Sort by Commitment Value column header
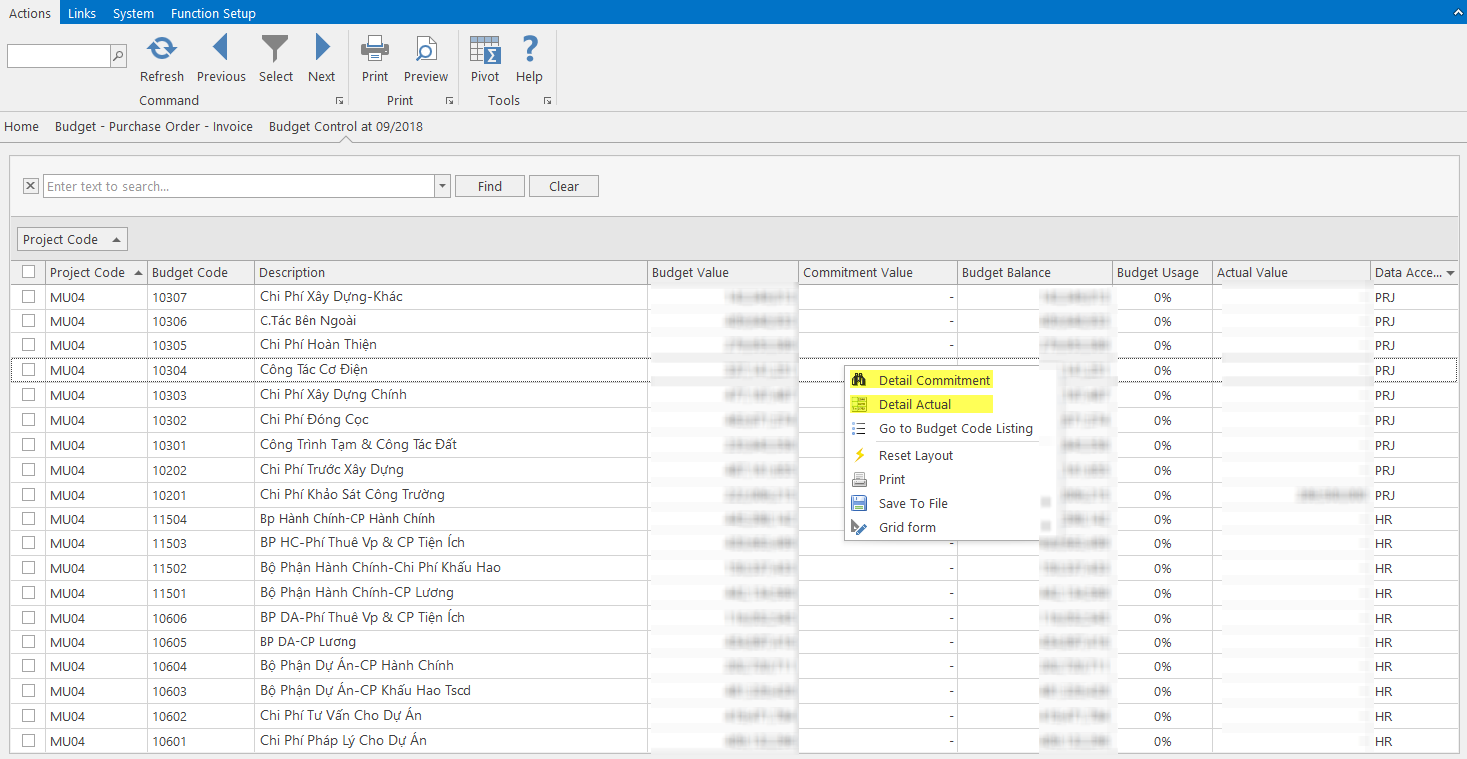 pyautogui.click(x=878, y=272)
